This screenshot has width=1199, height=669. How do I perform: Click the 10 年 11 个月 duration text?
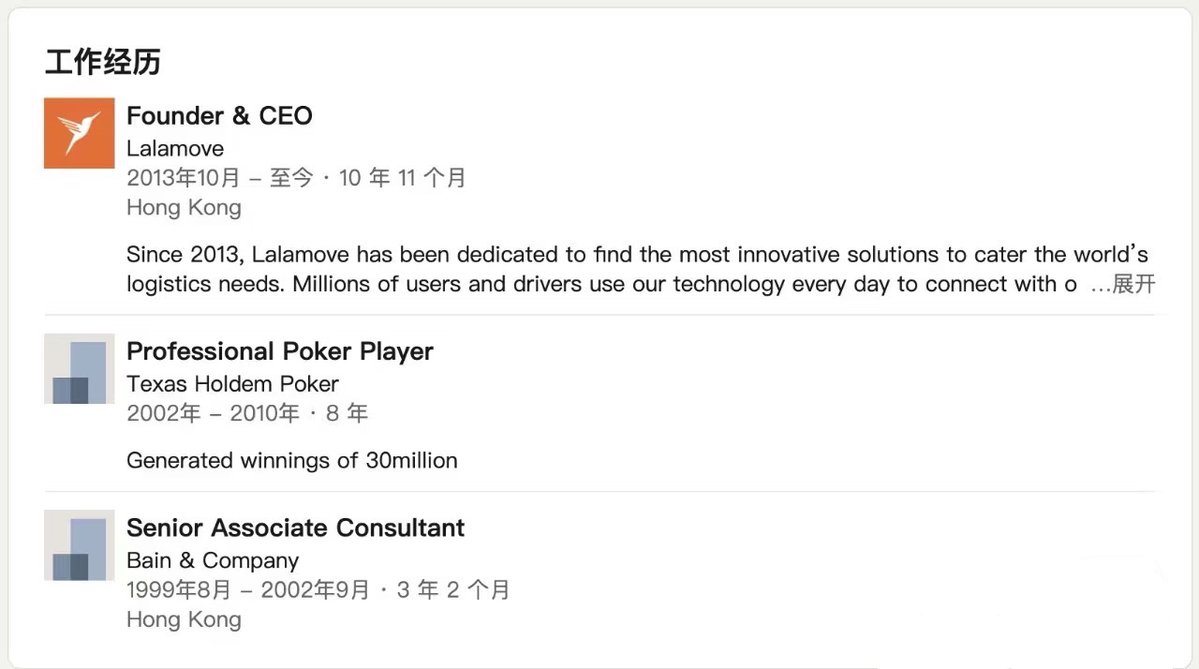(x=402, y=178)
